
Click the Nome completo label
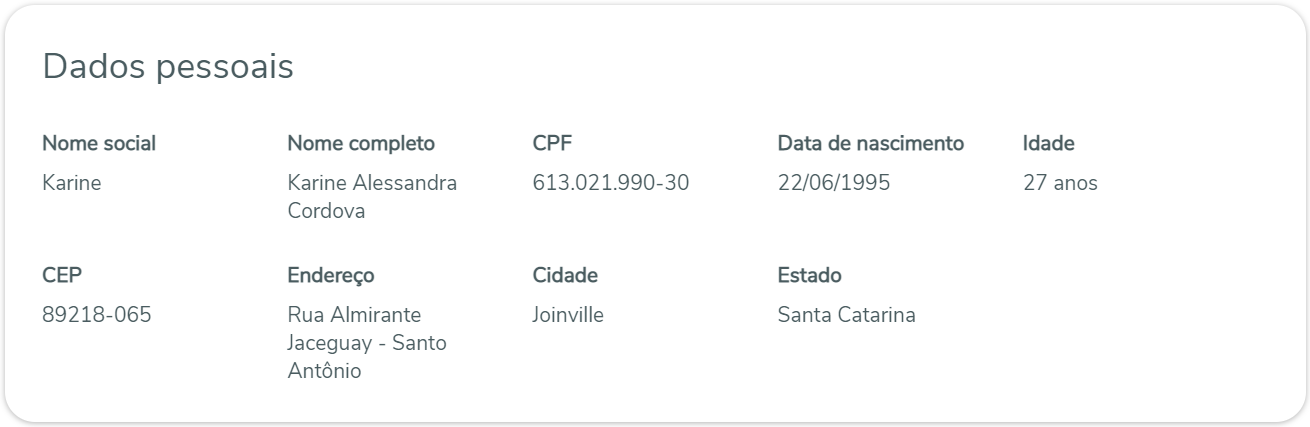[361, 144]
